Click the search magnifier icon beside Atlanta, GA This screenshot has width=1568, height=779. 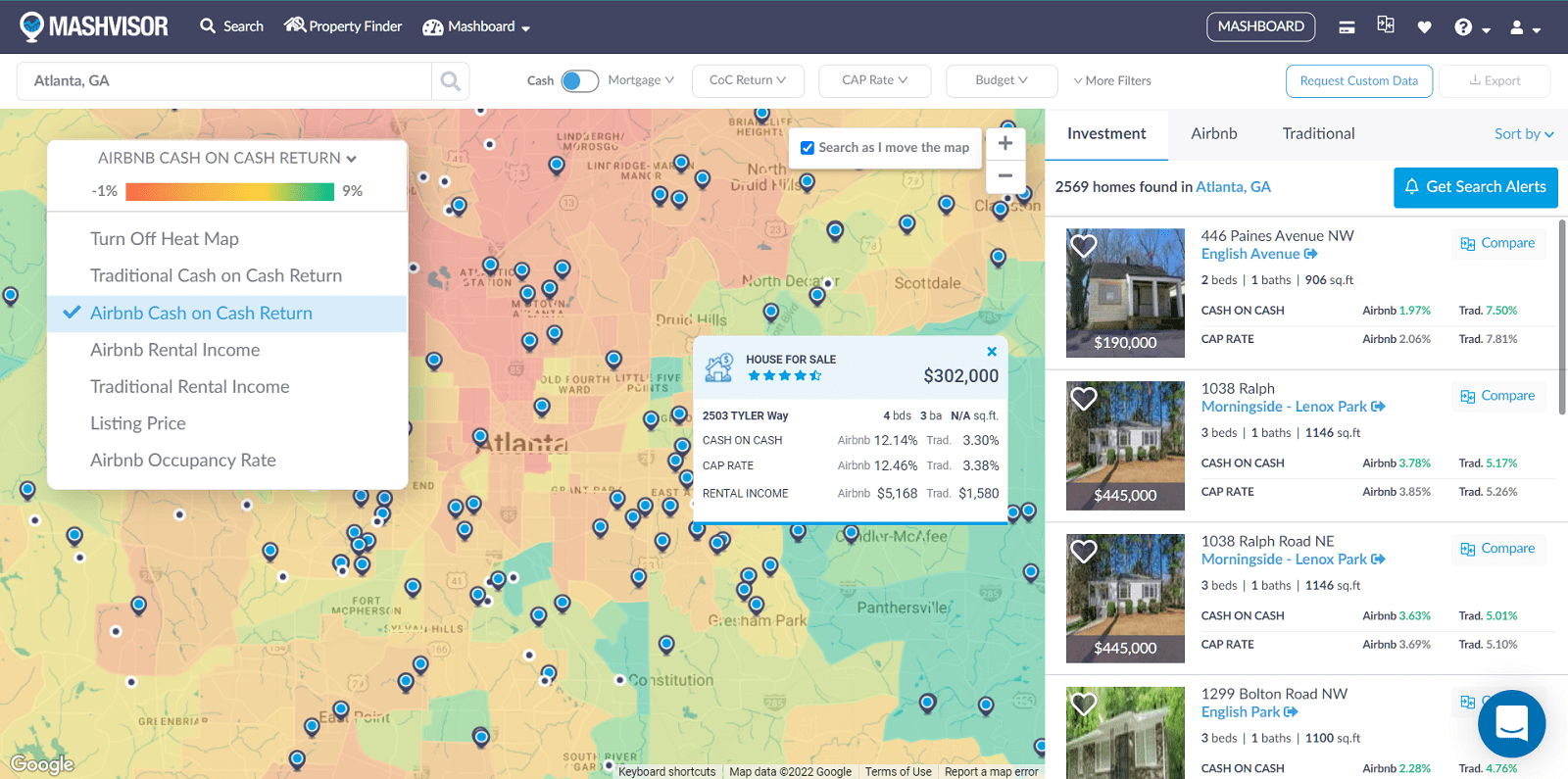tap(450, 81)
